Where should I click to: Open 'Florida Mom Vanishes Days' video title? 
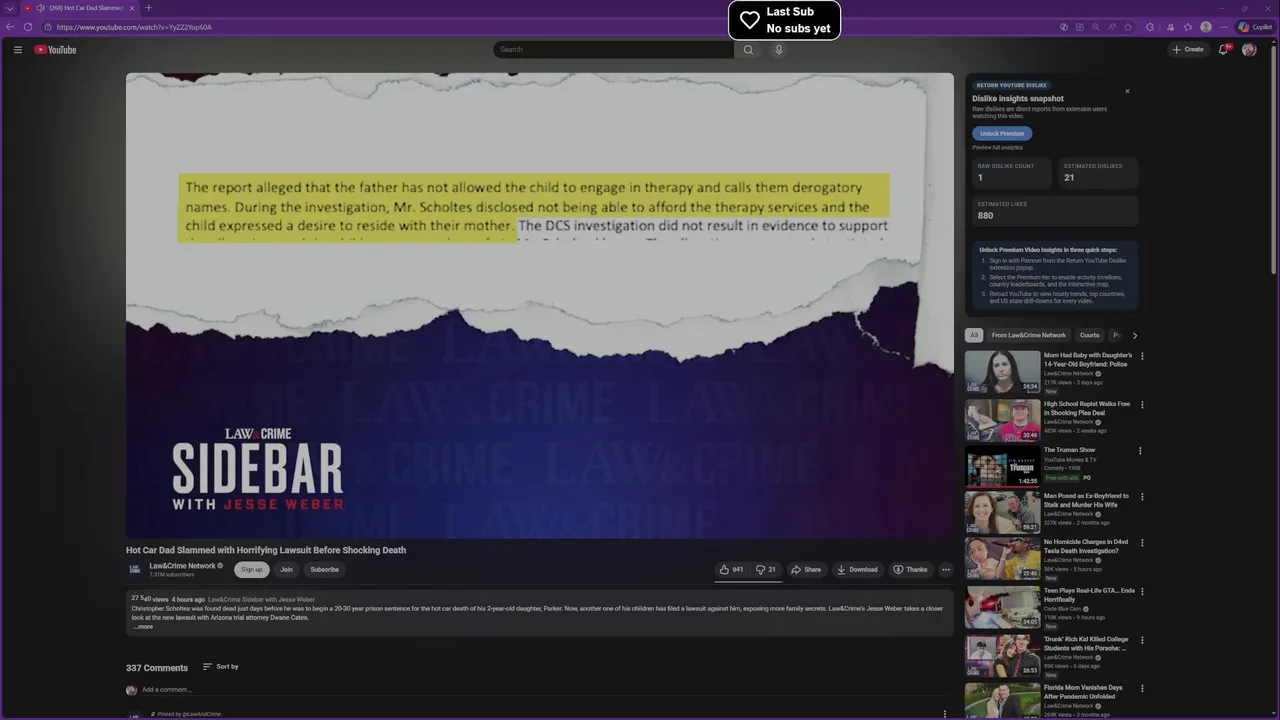pos(1083,692)
